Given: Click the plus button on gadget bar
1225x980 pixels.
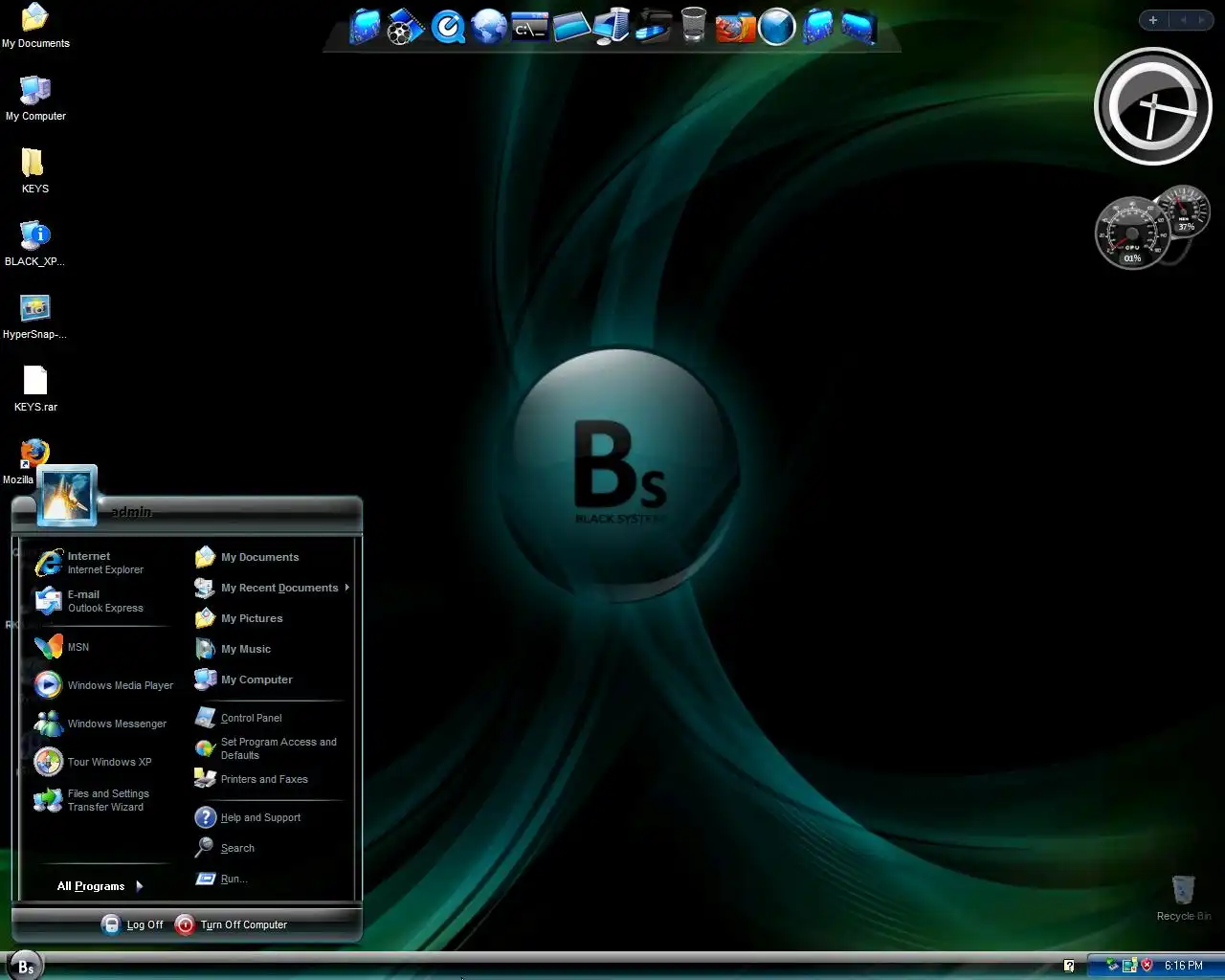Looking at the screenshot, I should [x=1153, y=20].
